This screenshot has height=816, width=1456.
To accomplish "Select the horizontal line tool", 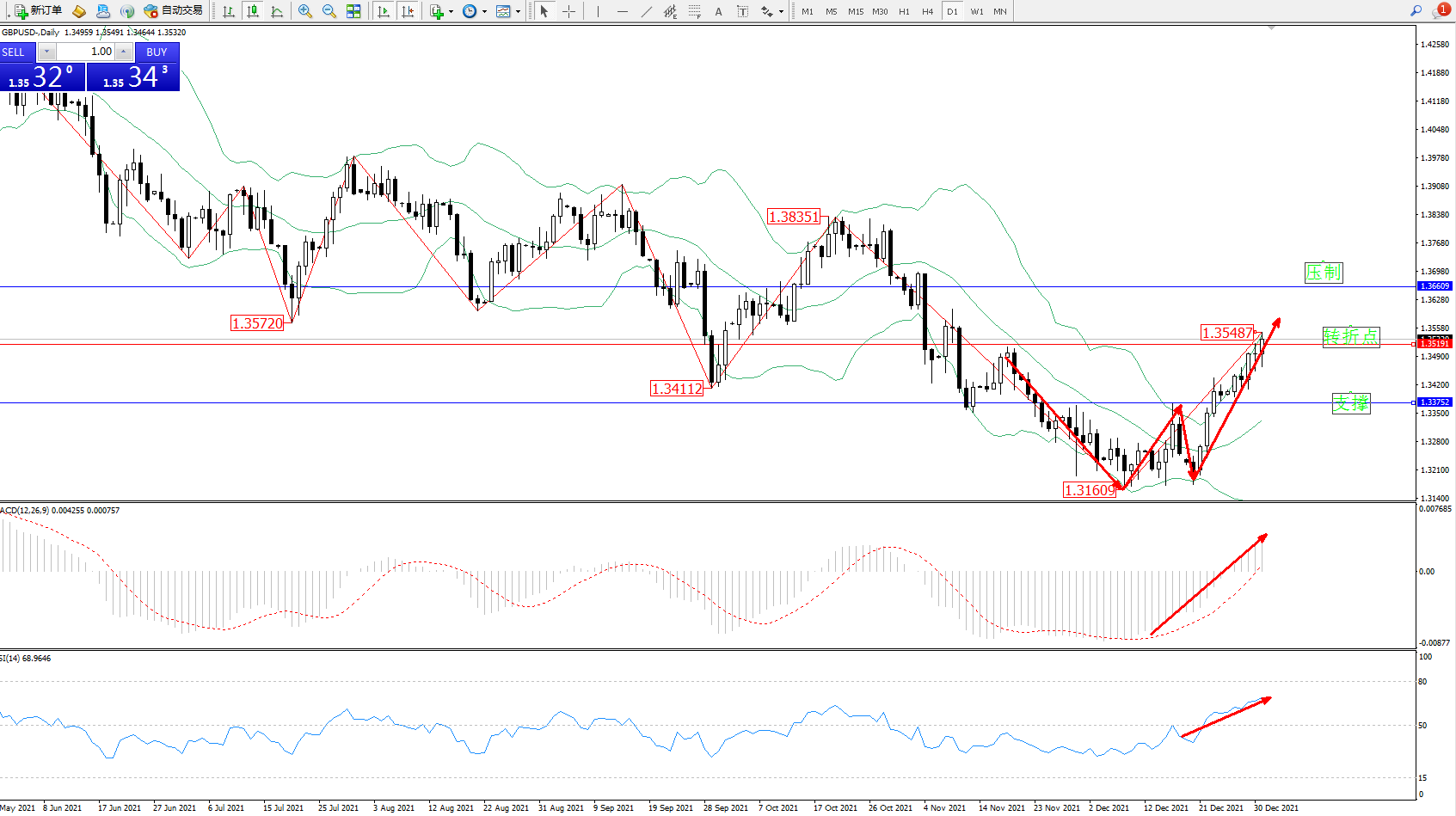I will 622,11.
